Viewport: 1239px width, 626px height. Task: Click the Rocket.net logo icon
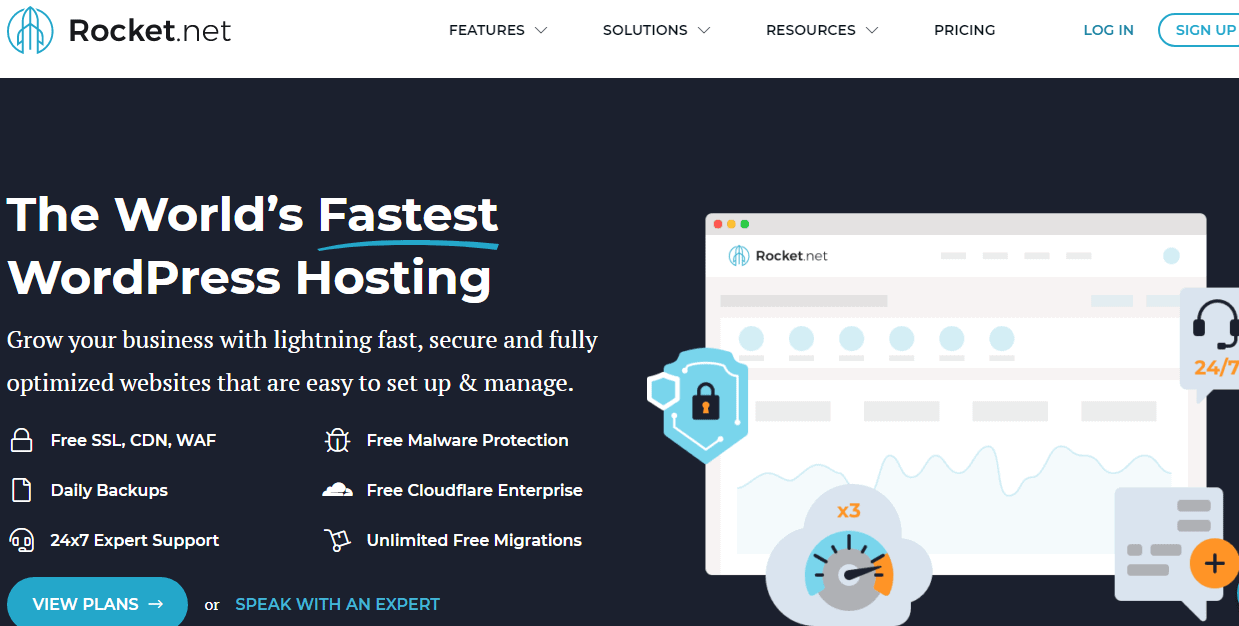click(x=30, y=30)
